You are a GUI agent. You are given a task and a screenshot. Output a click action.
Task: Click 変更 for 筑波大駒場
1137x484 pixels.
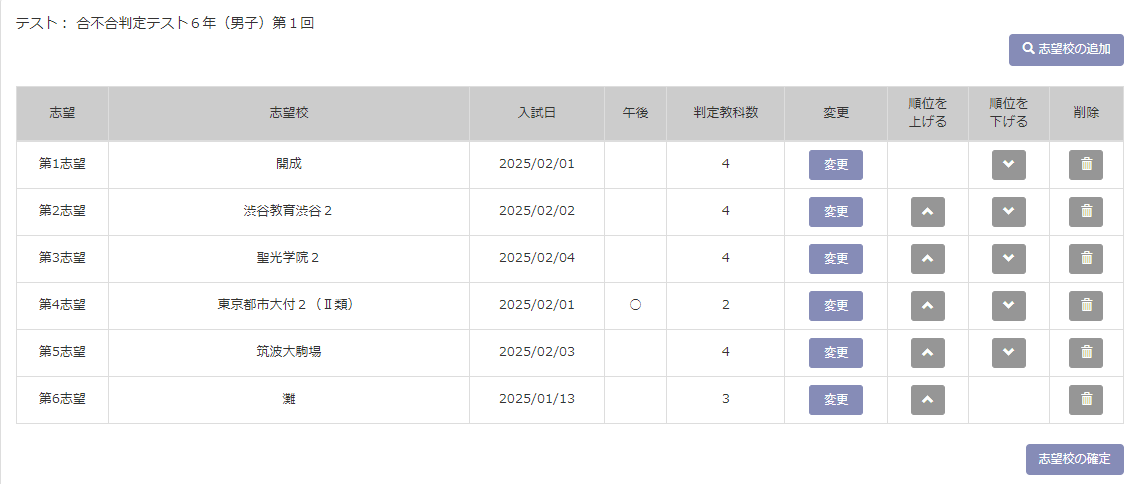point(836,353)
